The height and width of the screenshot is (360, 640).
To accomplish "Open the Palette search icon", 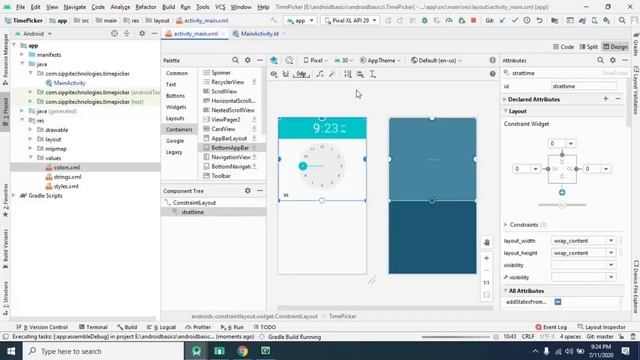I will pos(236,60).
